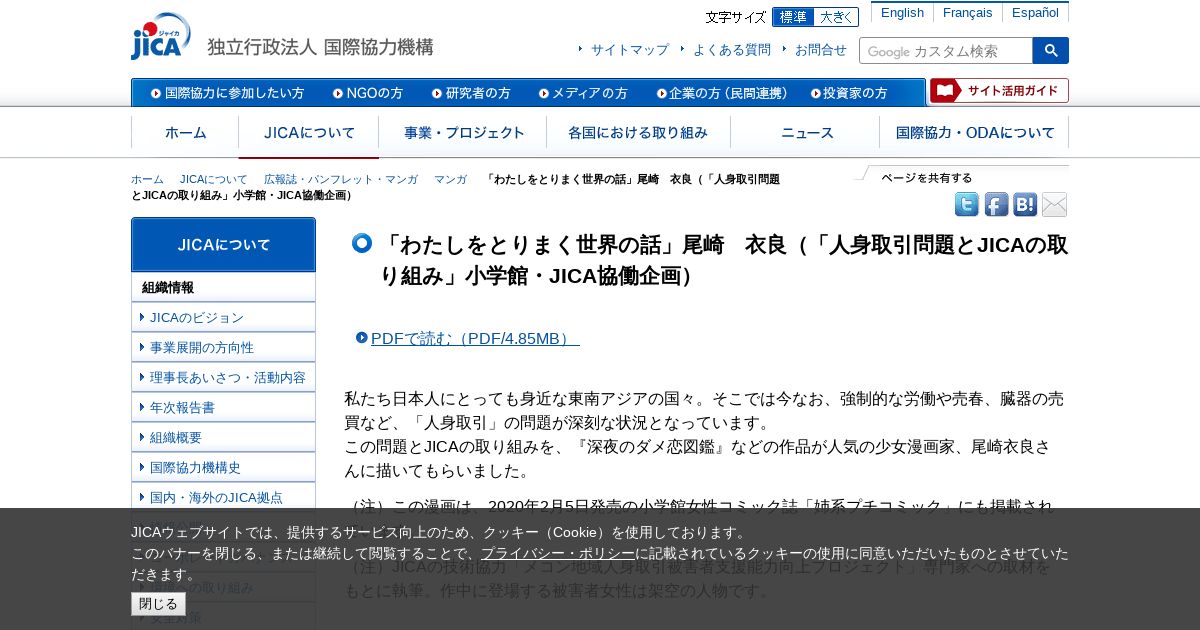The height and width of the screenshot is (630, 1200).
Task: Click the blue search magnifier button
Action: click(x=1050, y=50)
